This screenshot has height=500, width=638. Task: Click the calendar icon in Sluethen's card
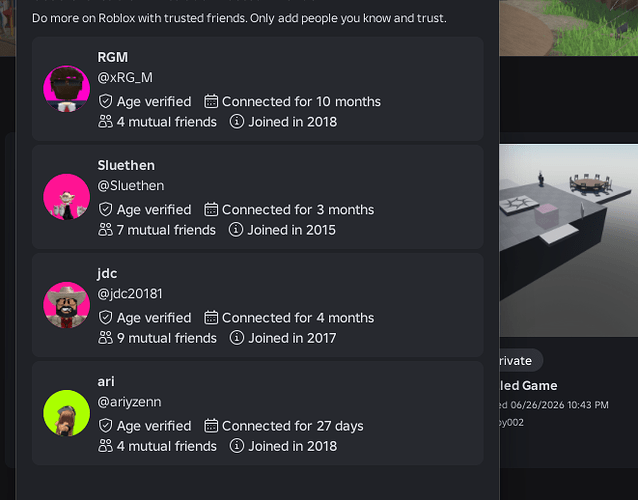[x=211, y=210]
